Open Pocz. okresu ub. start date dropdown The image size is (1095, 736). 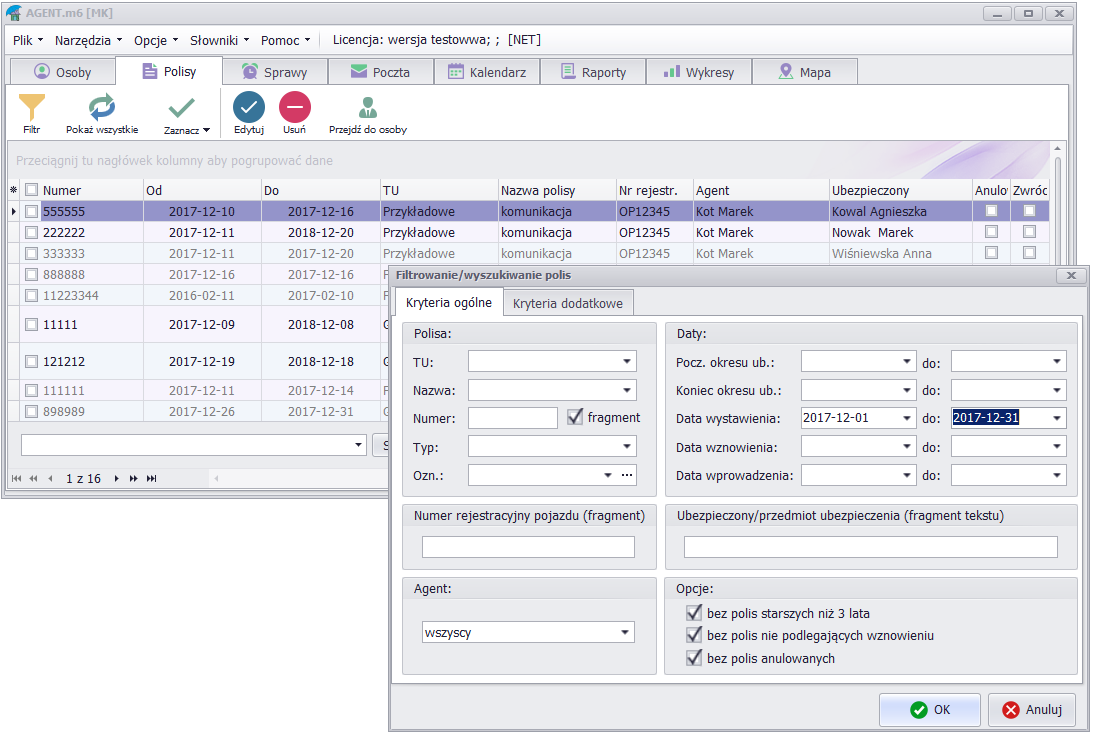click(906, 362)
